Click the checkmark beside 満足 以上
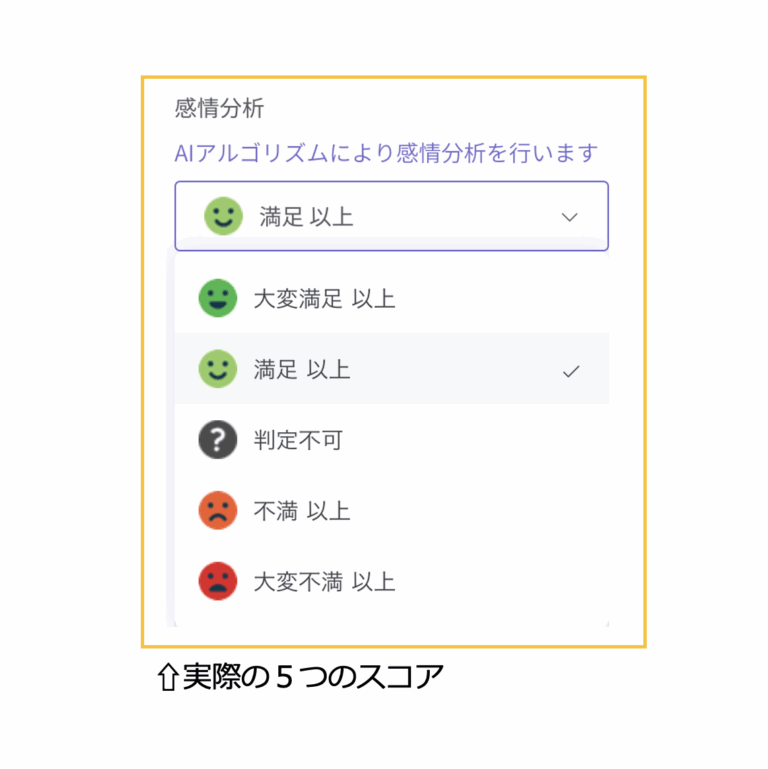 pyautogui.click(x=571, y=371)
